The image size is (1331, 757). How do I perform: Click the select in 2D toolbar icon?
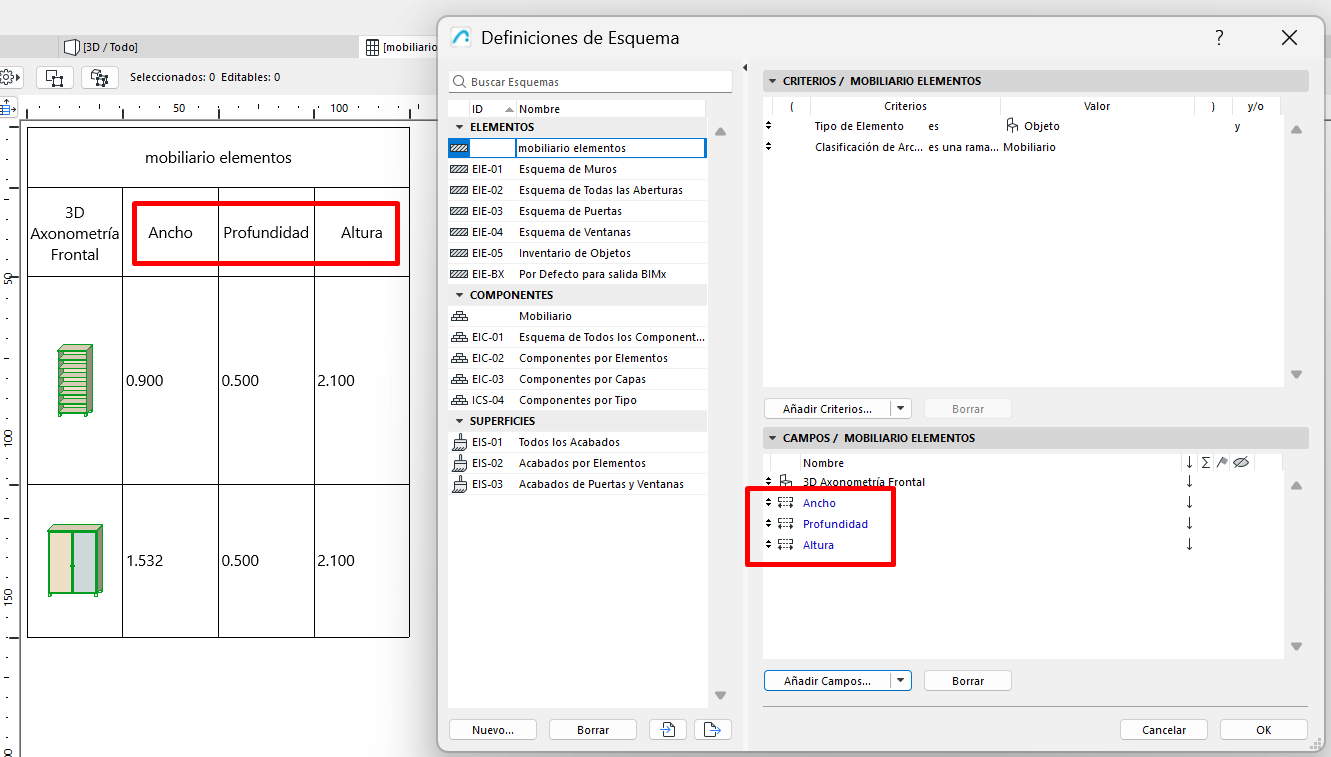pyautogui.click(x=55, y=77)
